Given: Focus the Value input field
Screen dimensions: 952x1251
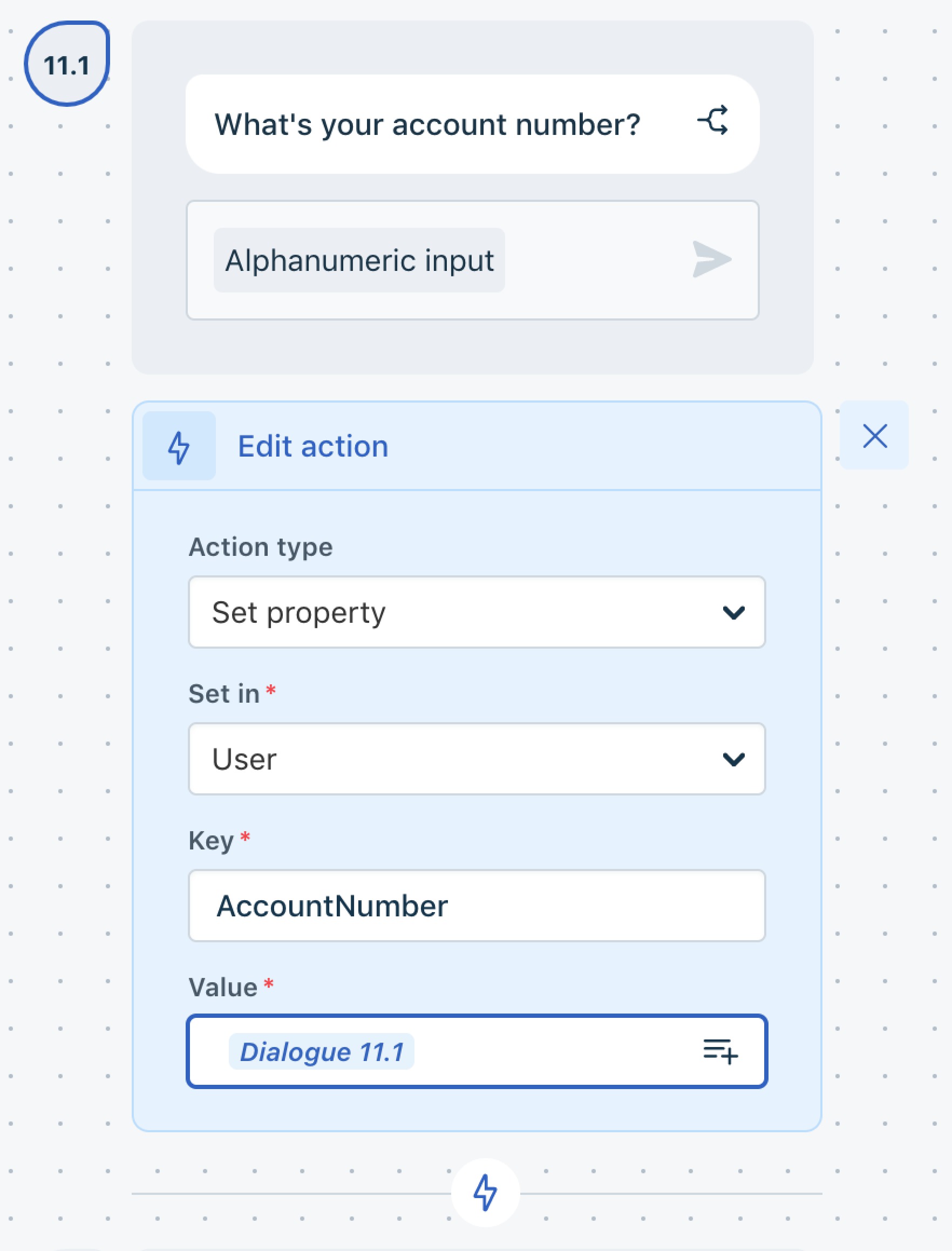Looking at the screenshot, I should tap(477, 1051).
